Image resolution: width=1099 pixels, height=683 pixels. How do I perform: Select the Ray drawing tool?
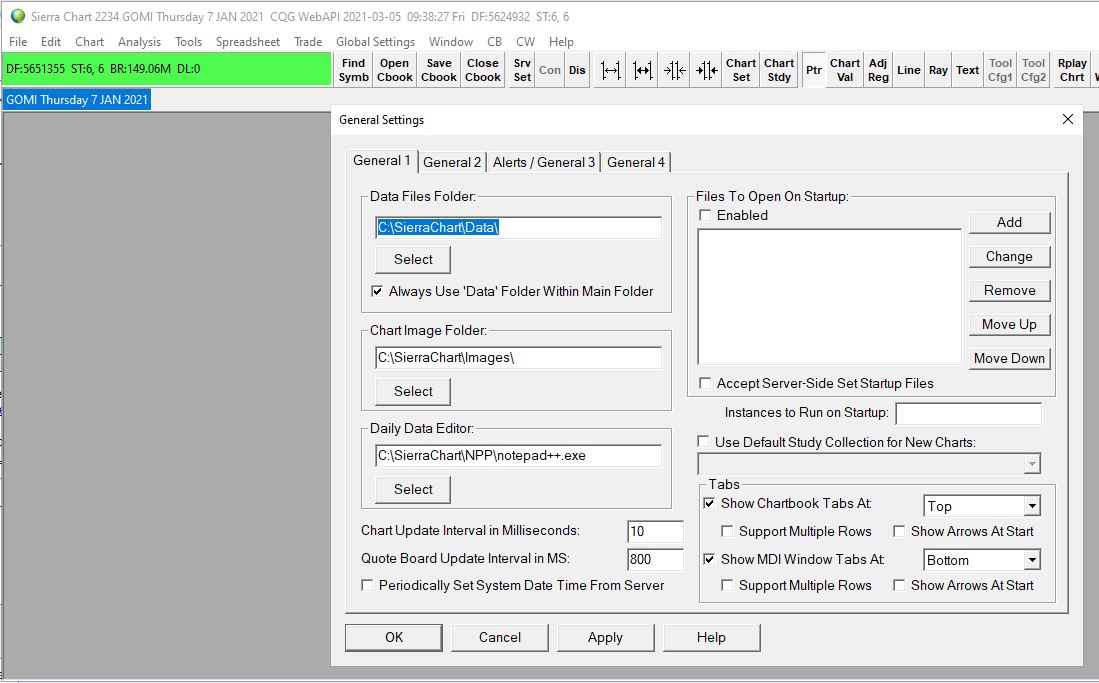(938, 70)
